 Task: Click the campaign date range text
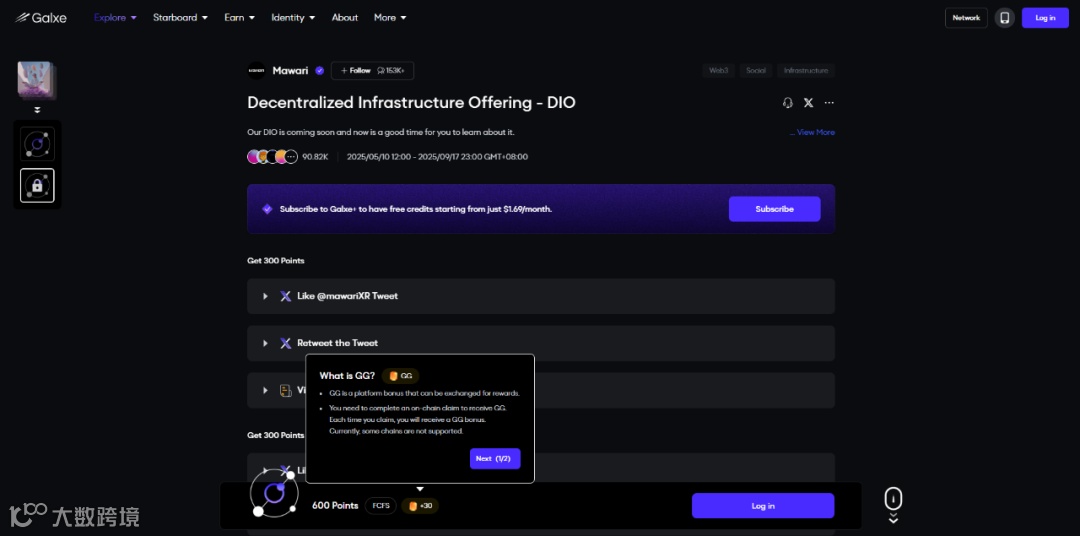437,157
